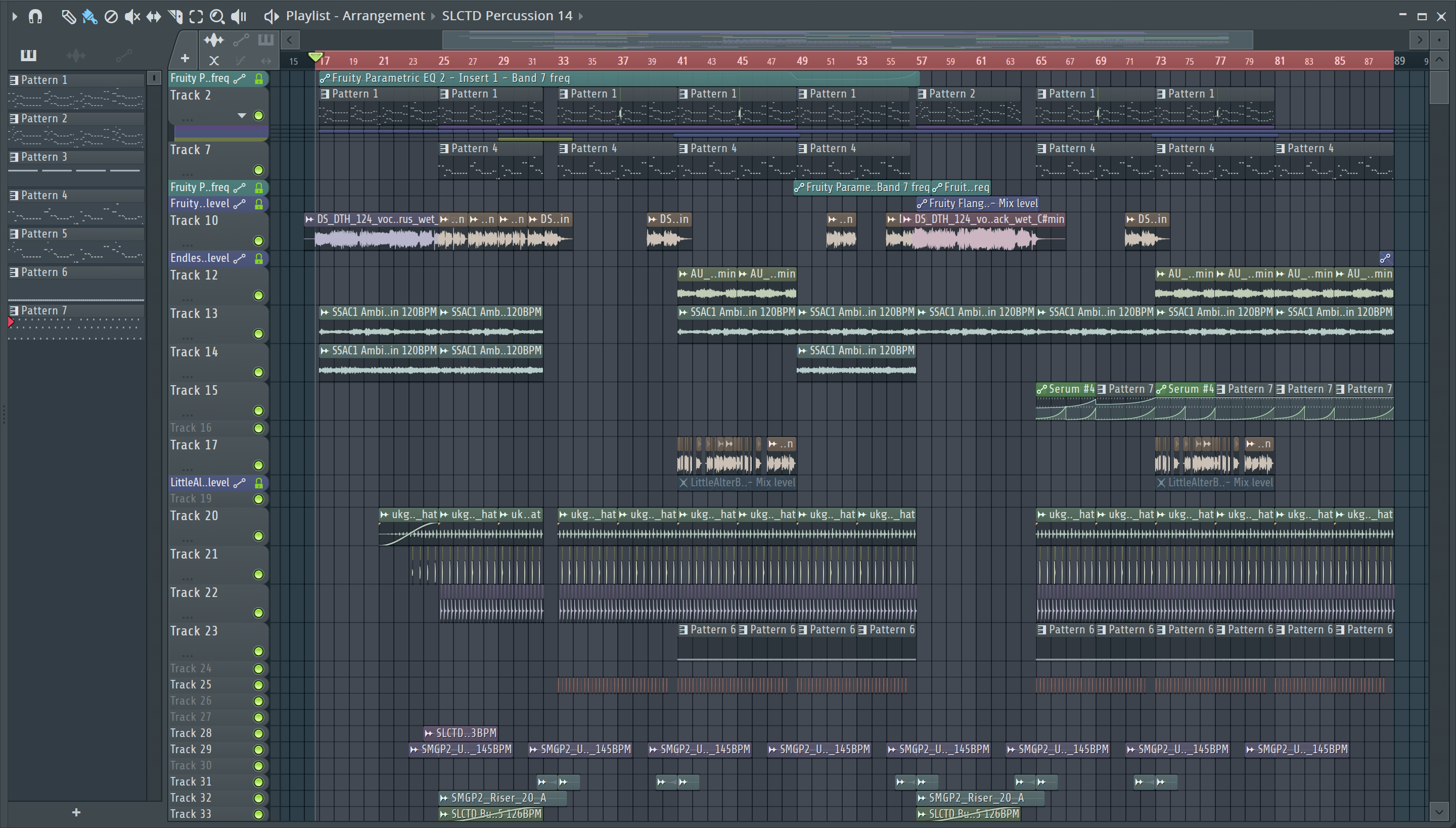Choose the Zoom magnifier tool
Viewport: 1456px width, 828px height.
[217, 17]
